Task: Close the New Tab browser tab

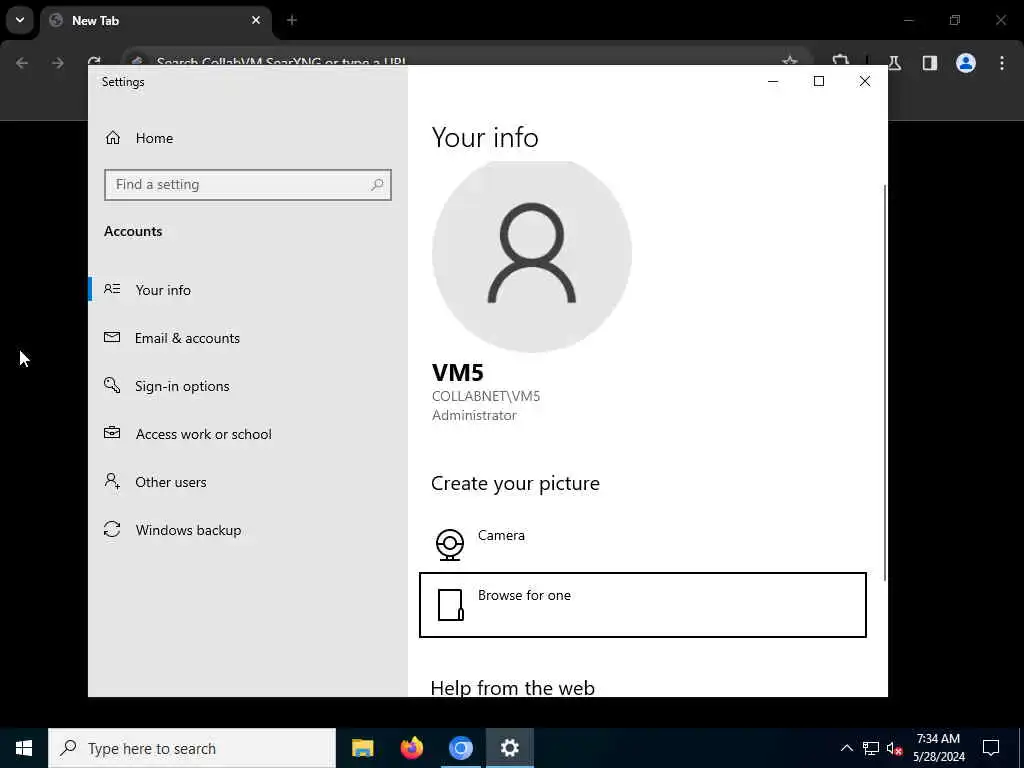Action: [256, 20]
